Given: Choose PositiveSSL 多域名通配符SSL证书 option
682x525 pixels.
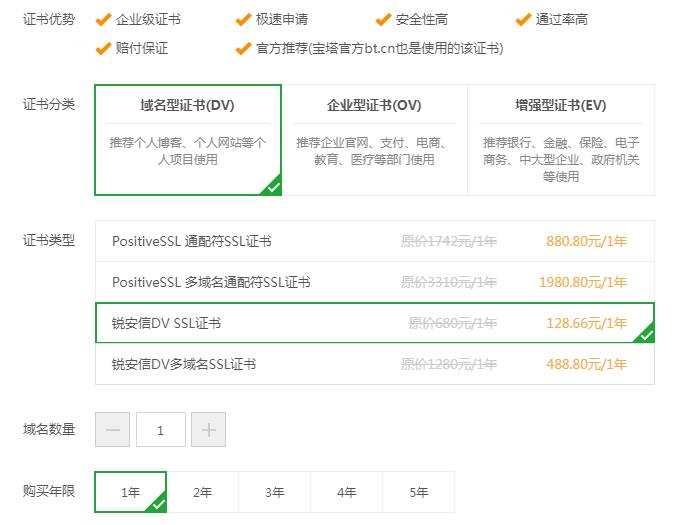Looking at the screenshot, I should (375, 282).
